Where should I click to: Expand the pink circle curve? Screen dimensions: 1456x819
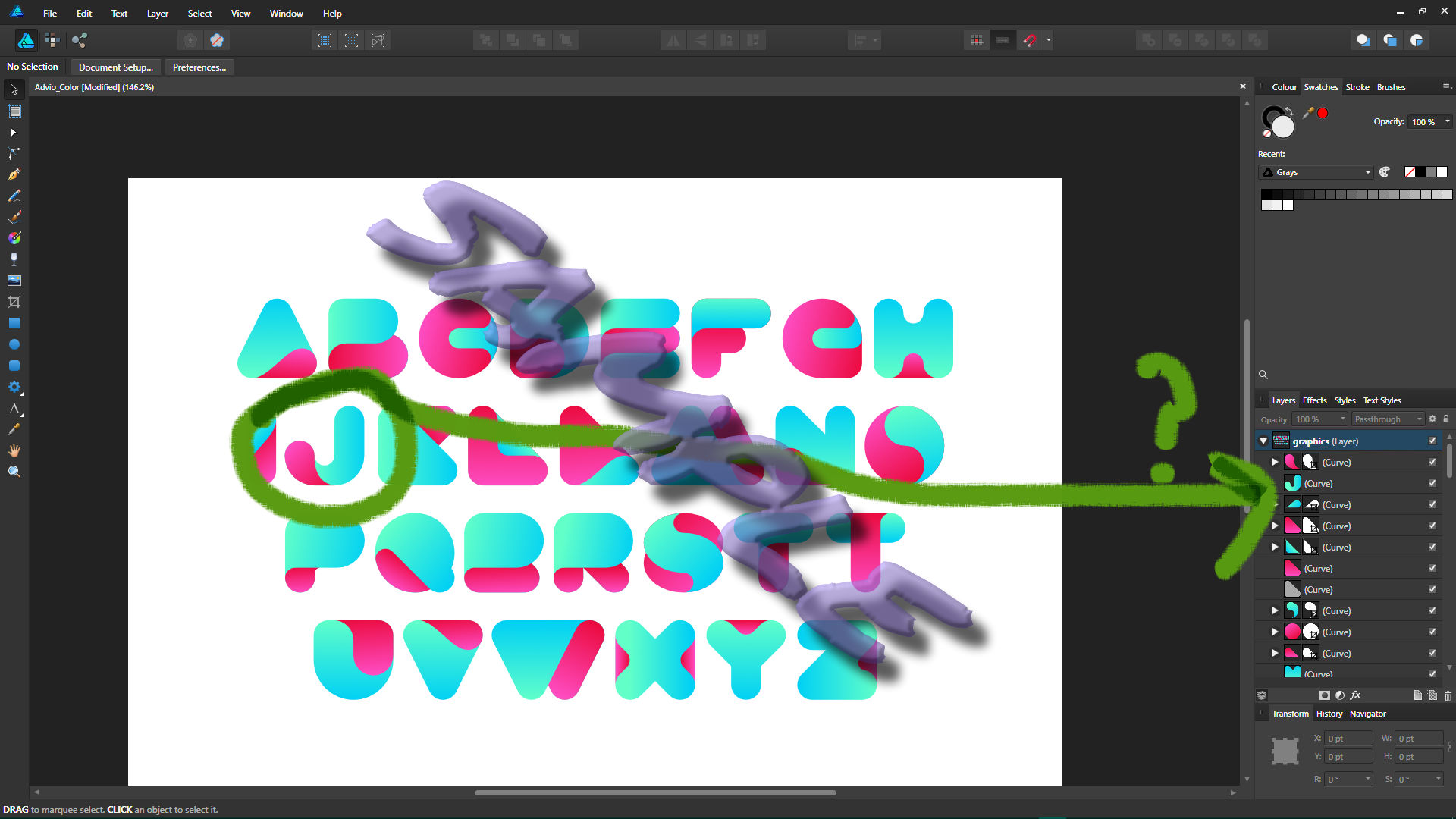1275,632
